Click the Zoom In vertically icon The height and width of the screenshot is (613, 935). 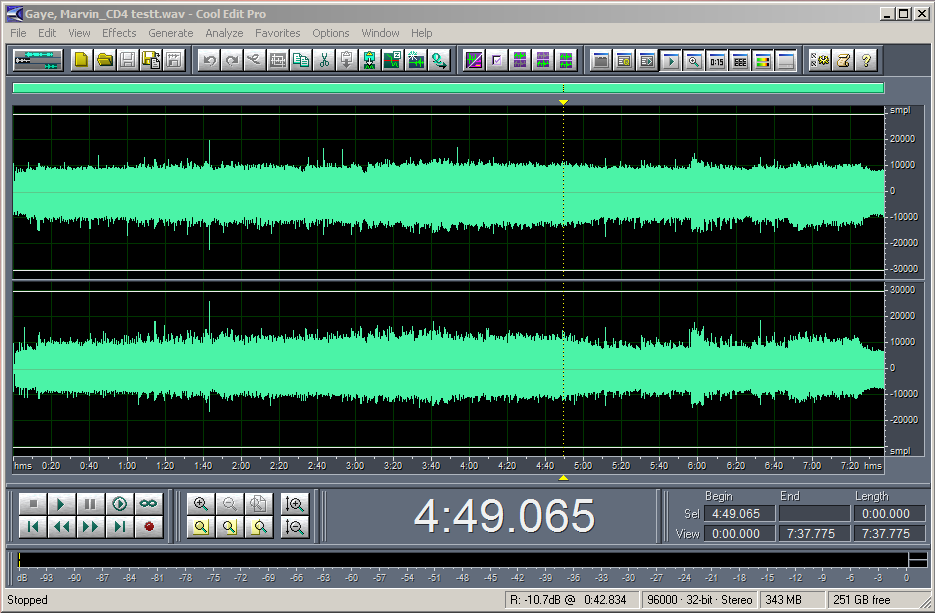295,504
